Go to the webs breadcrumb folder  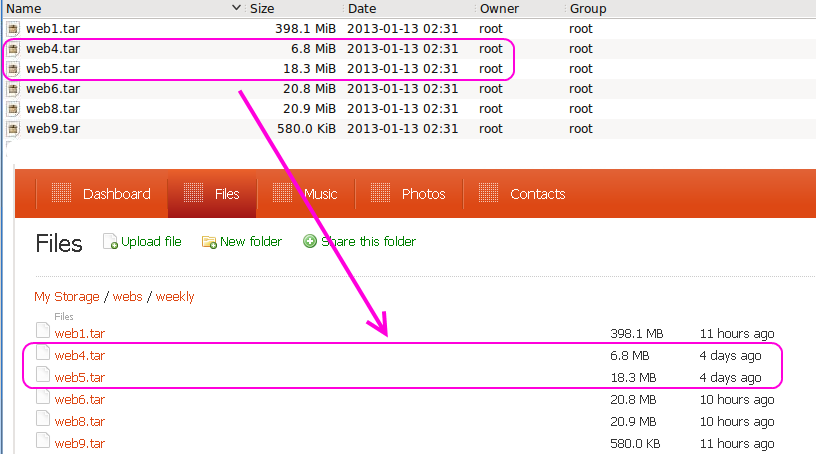click(x=128, y=297)
